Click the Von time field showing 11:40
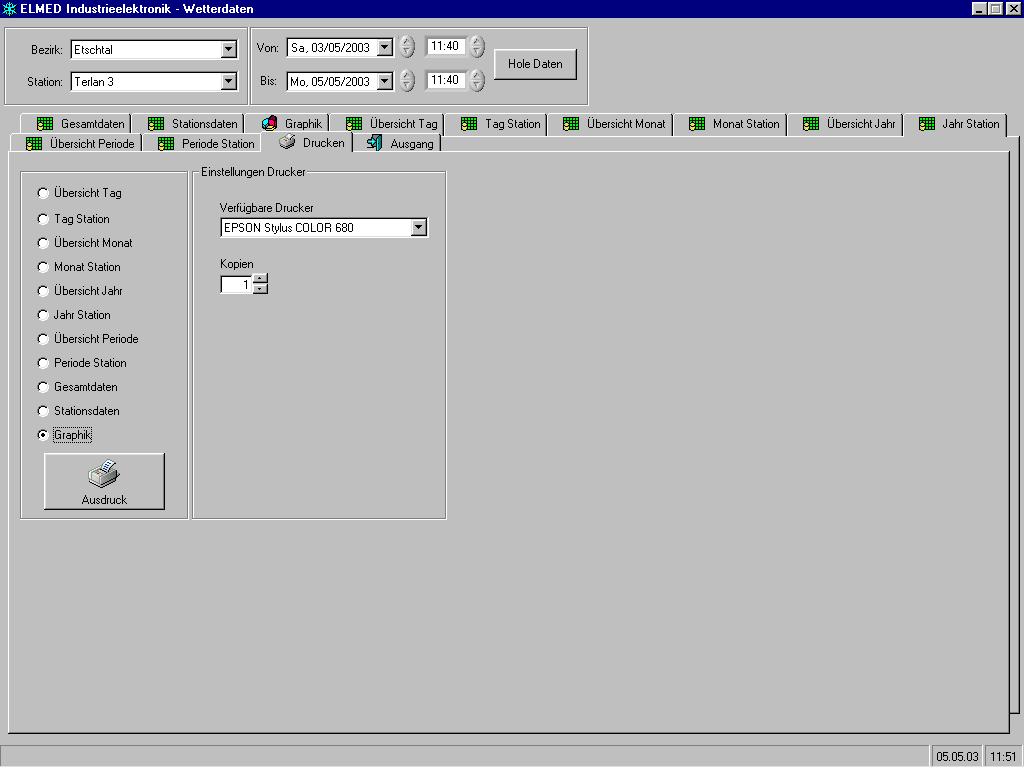The width and height of the screenshot is (1024, 768). click(x=444, y=47)
